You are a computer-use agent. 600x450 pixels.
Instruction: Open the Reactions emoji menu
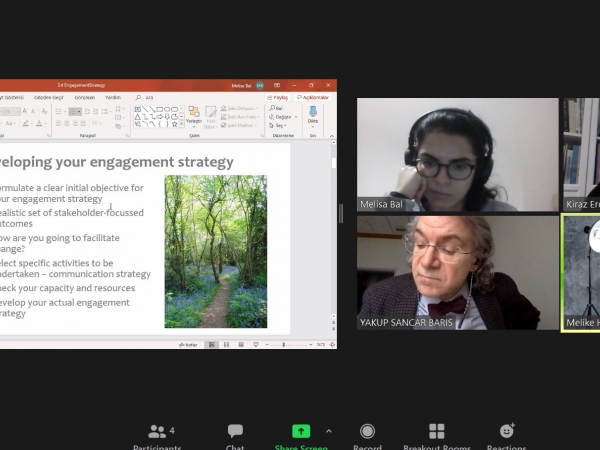(x=507, y=437)
